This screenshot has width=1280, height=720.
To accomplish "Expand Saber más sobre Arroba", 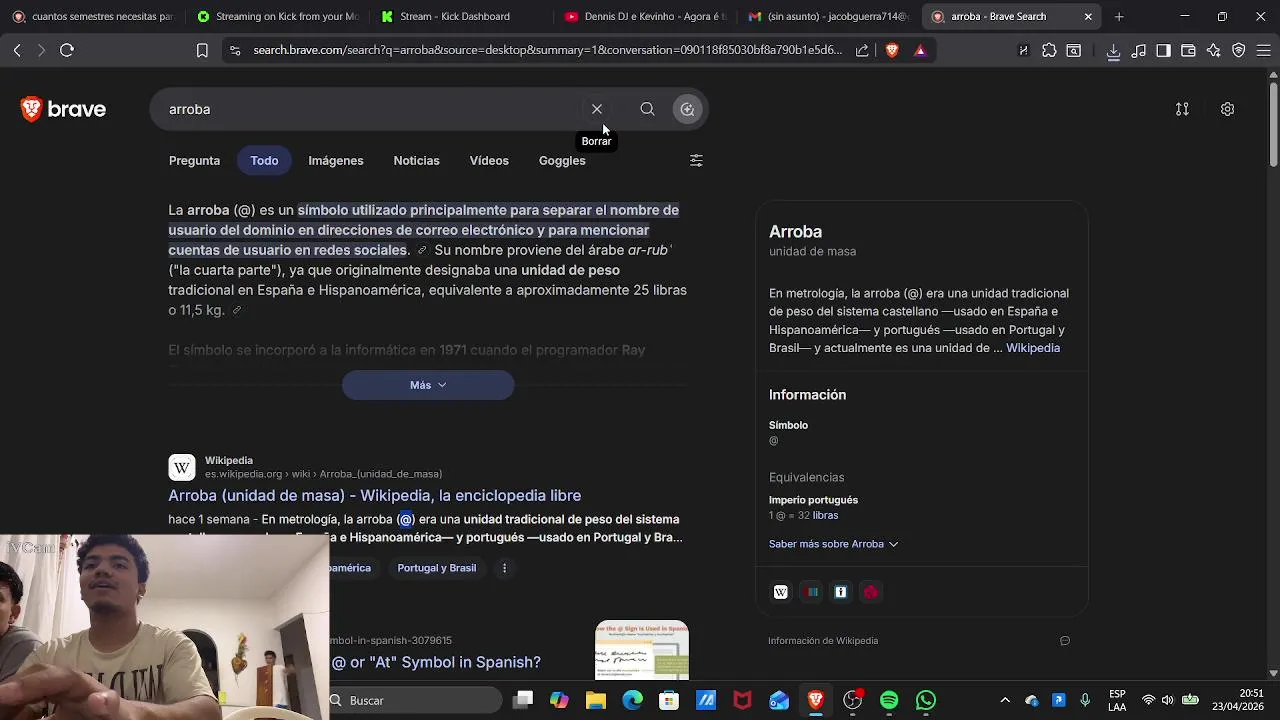I will 833,544.
